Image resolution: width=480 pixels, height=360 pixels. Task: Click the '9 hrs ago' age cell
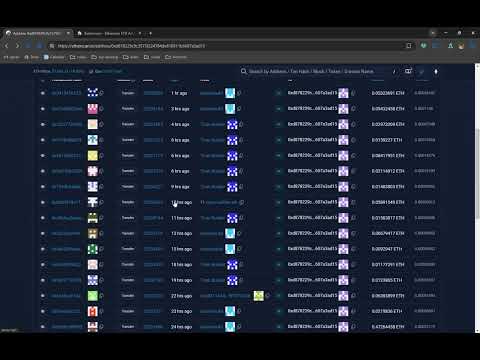[x=180, y=187]
